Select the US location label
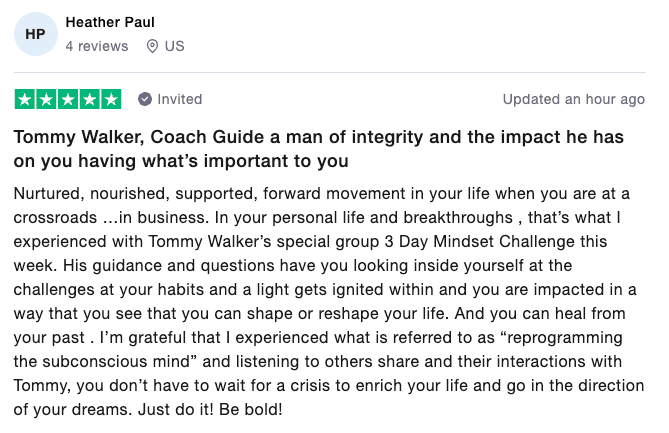 tap(175, 46)
